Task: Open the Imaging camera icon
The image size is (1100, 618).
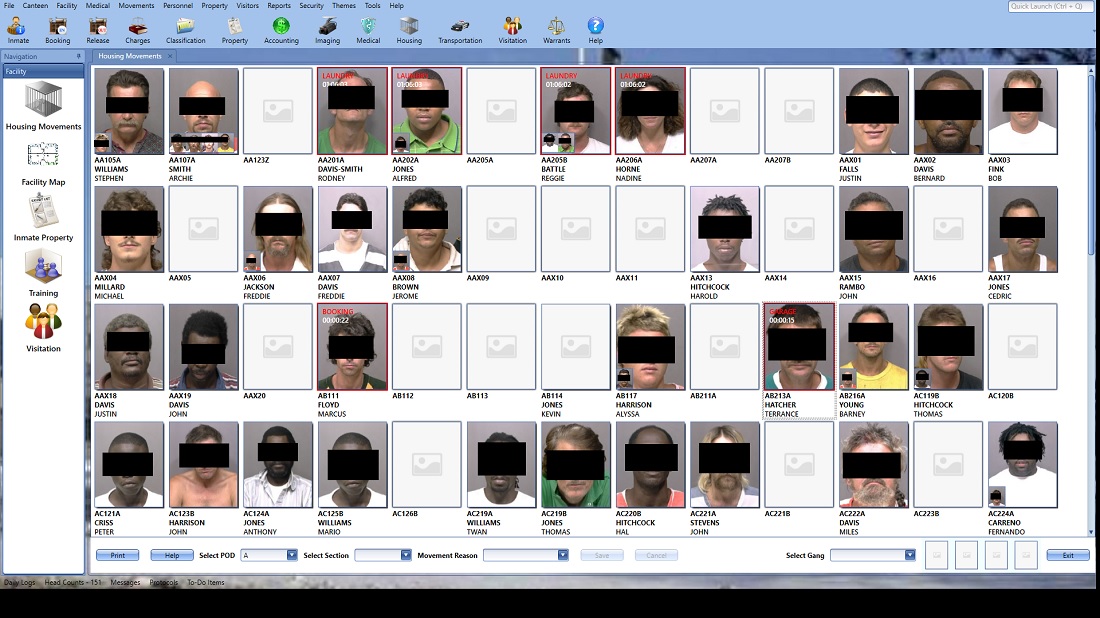Action: pos(328,30)
